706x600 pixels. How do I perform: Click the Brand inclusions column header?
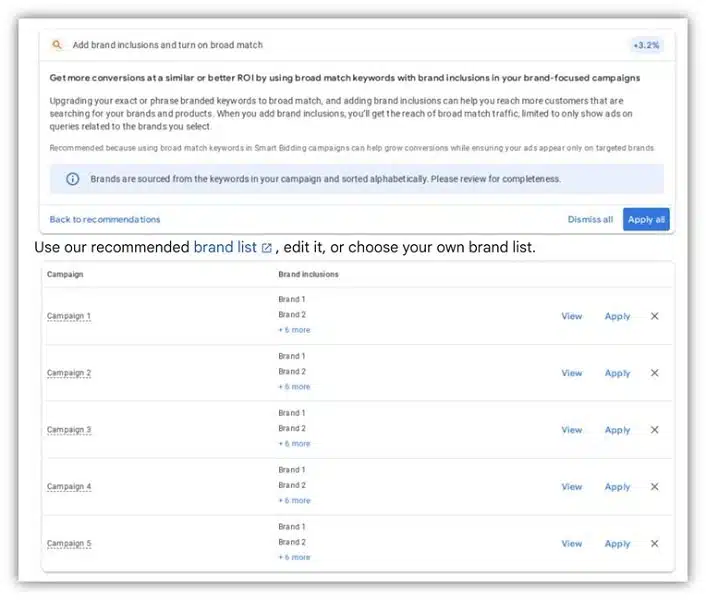coord(308,275)
